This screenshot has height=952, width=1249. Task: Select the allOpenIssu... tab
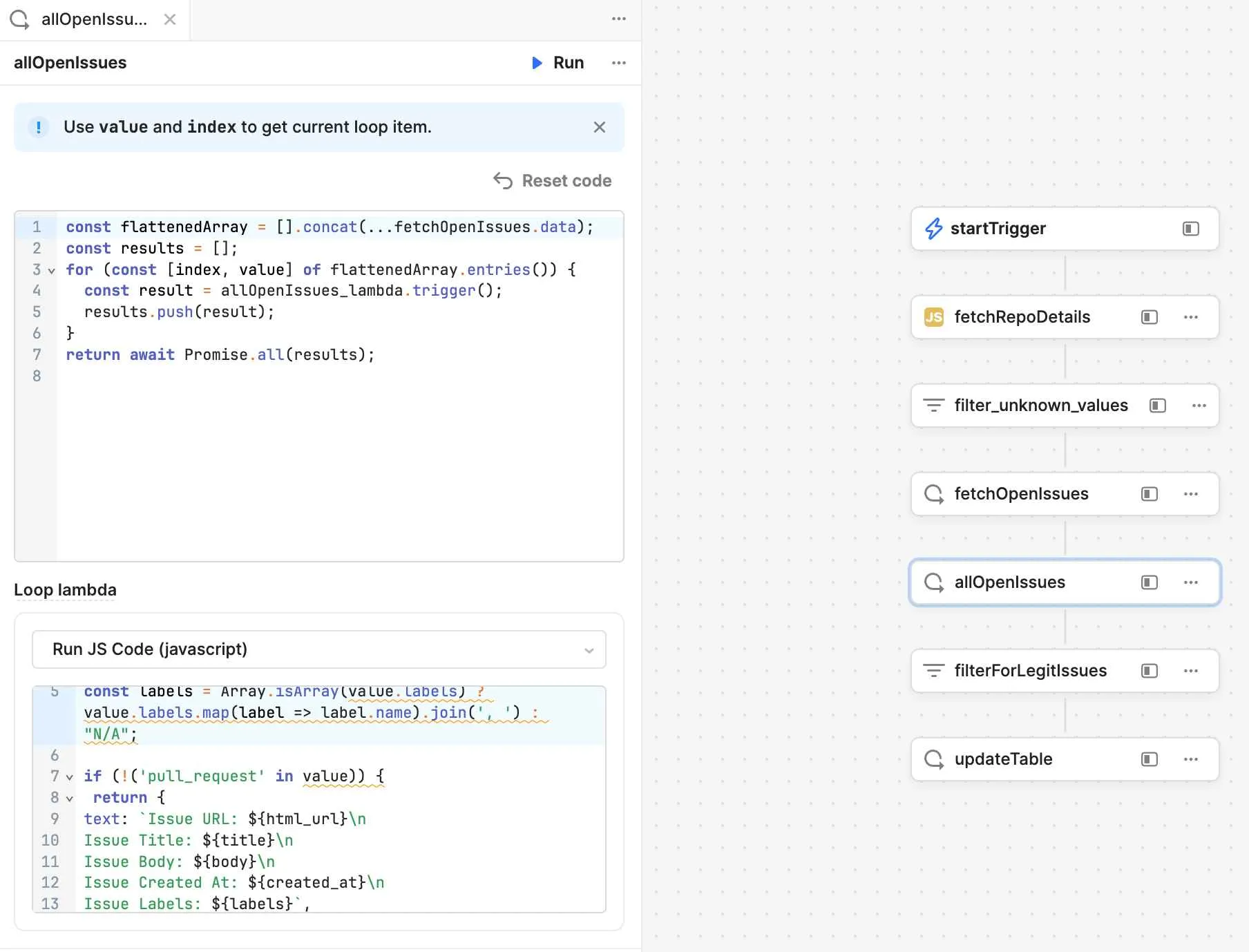(x=95, y=19)
